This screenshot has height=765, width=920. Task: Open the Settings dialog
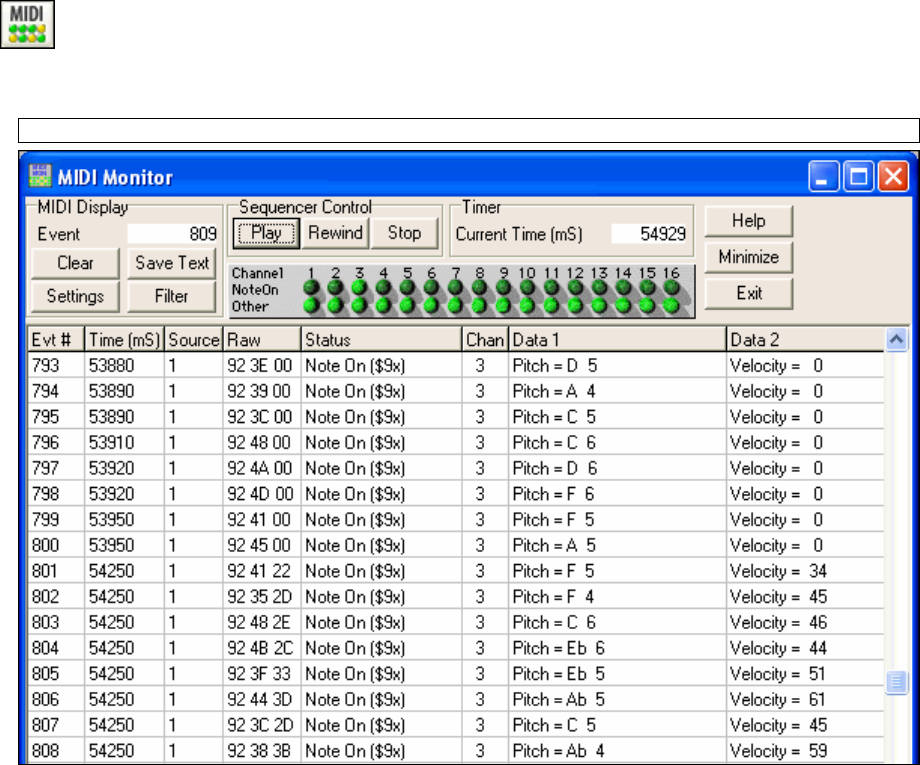coord(75,296)
